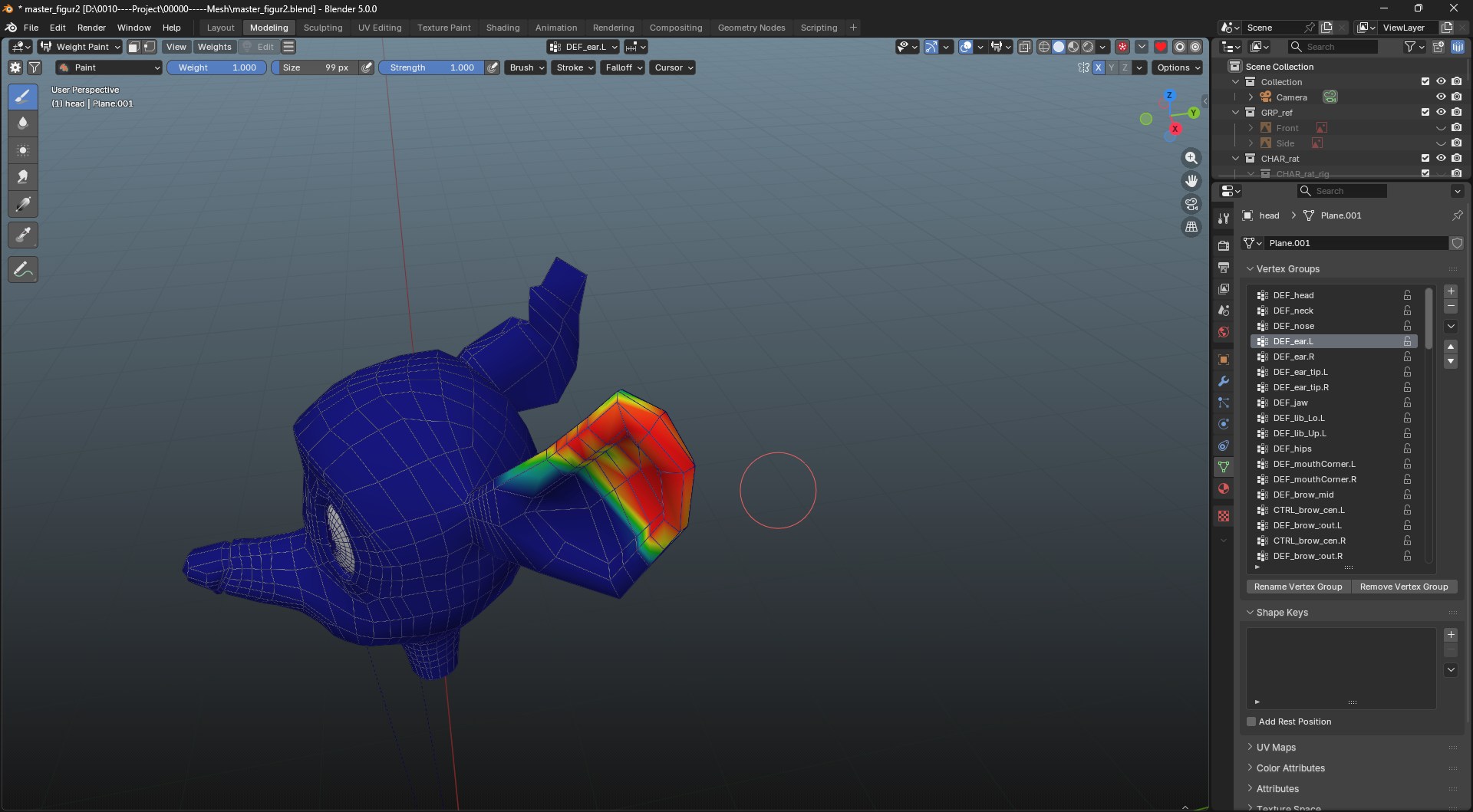This screenshot has width=1473, height=812.
Task: Select the Blur weight brush tool
Action: (x=23, y=123)
